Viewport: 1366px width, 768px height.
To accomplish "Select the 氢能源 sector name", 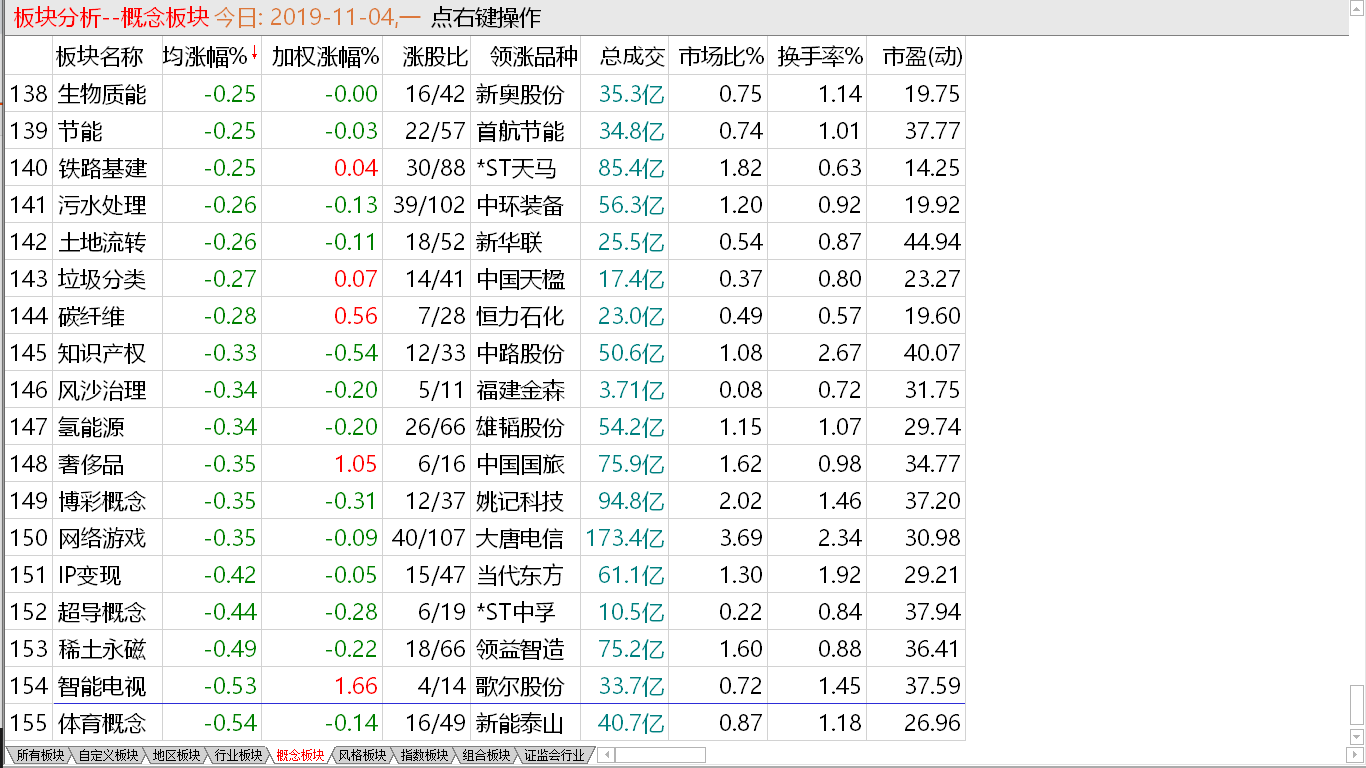I will [91, 427].
